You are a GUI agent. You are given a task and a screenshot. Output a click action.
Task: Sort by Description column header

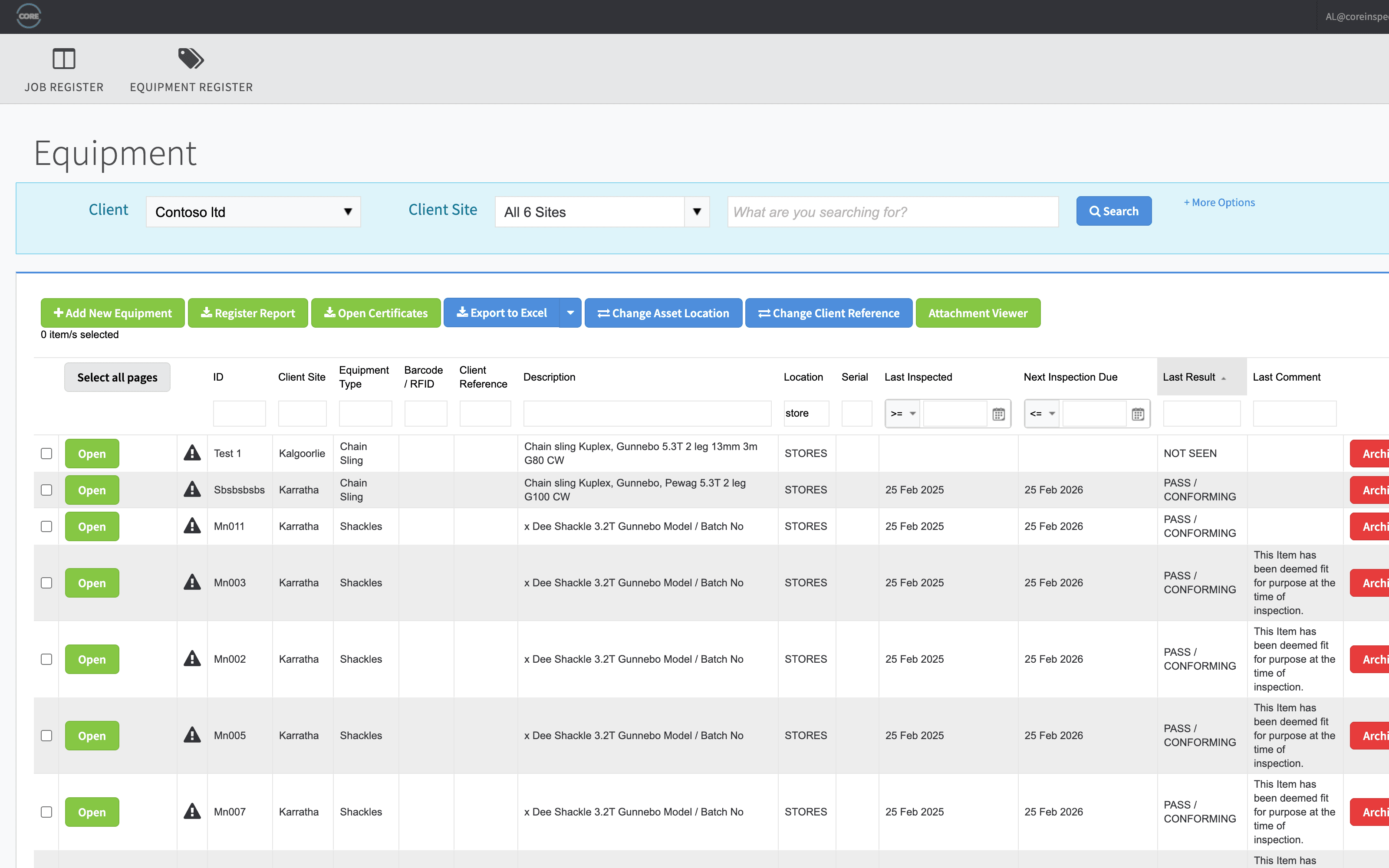[549, 377]
